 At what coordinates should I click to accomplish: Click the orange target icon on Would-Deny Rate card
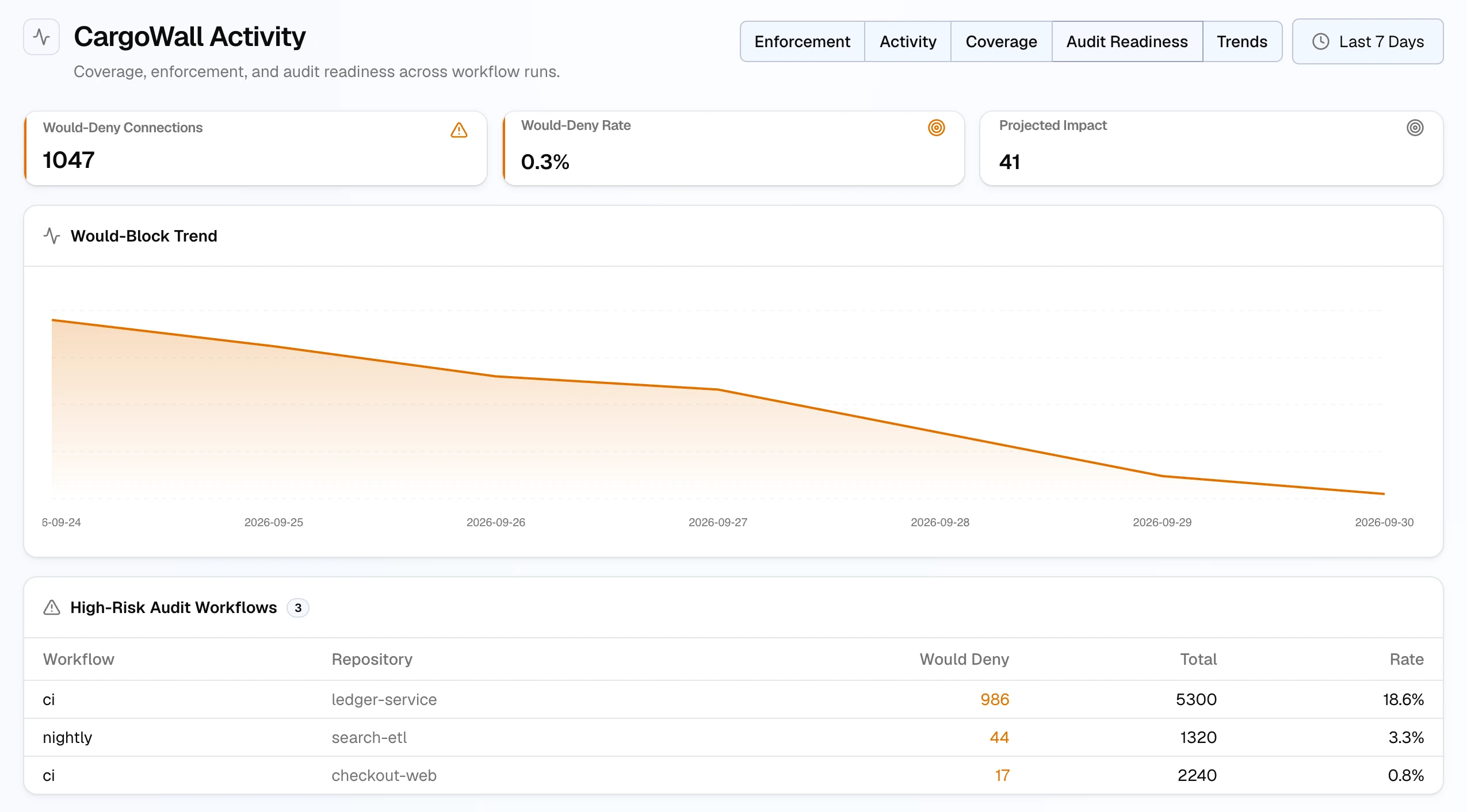click(937, 128)
